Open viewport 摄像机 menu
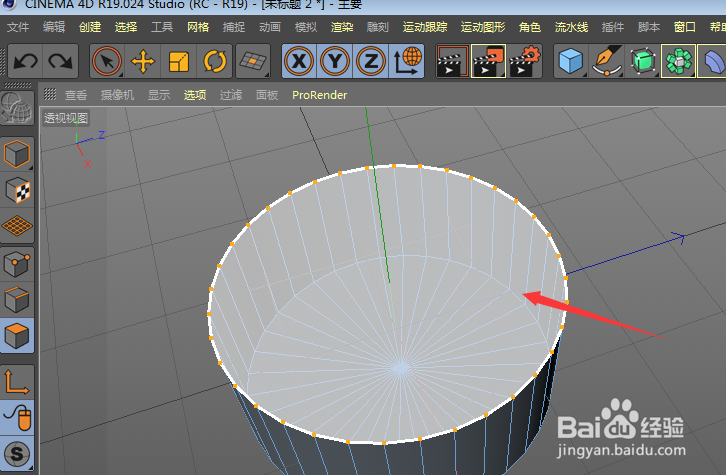726x475 pixels. point(118,95)
